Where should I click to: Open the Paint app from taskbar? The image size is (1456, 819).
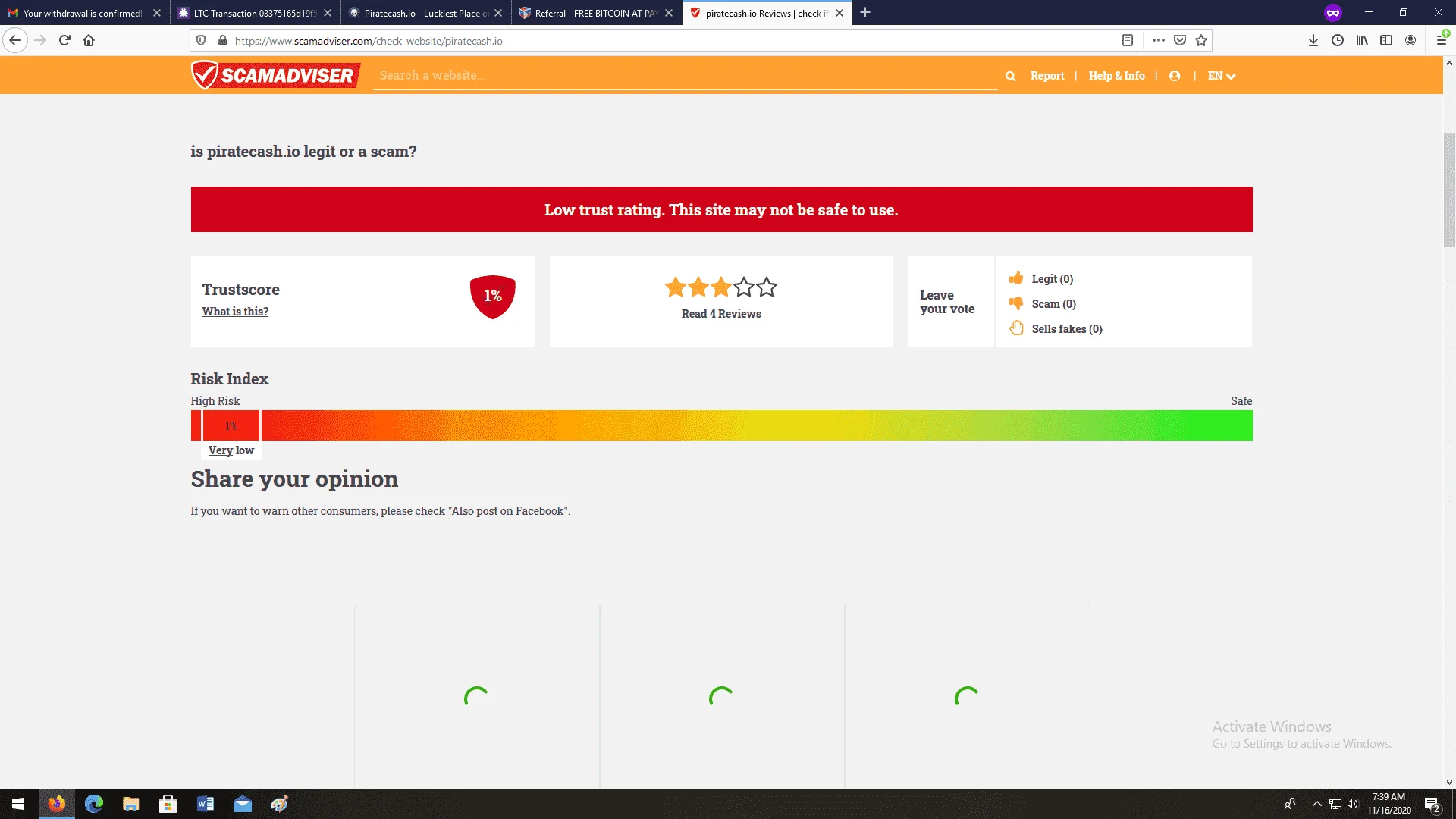point(280,804)
